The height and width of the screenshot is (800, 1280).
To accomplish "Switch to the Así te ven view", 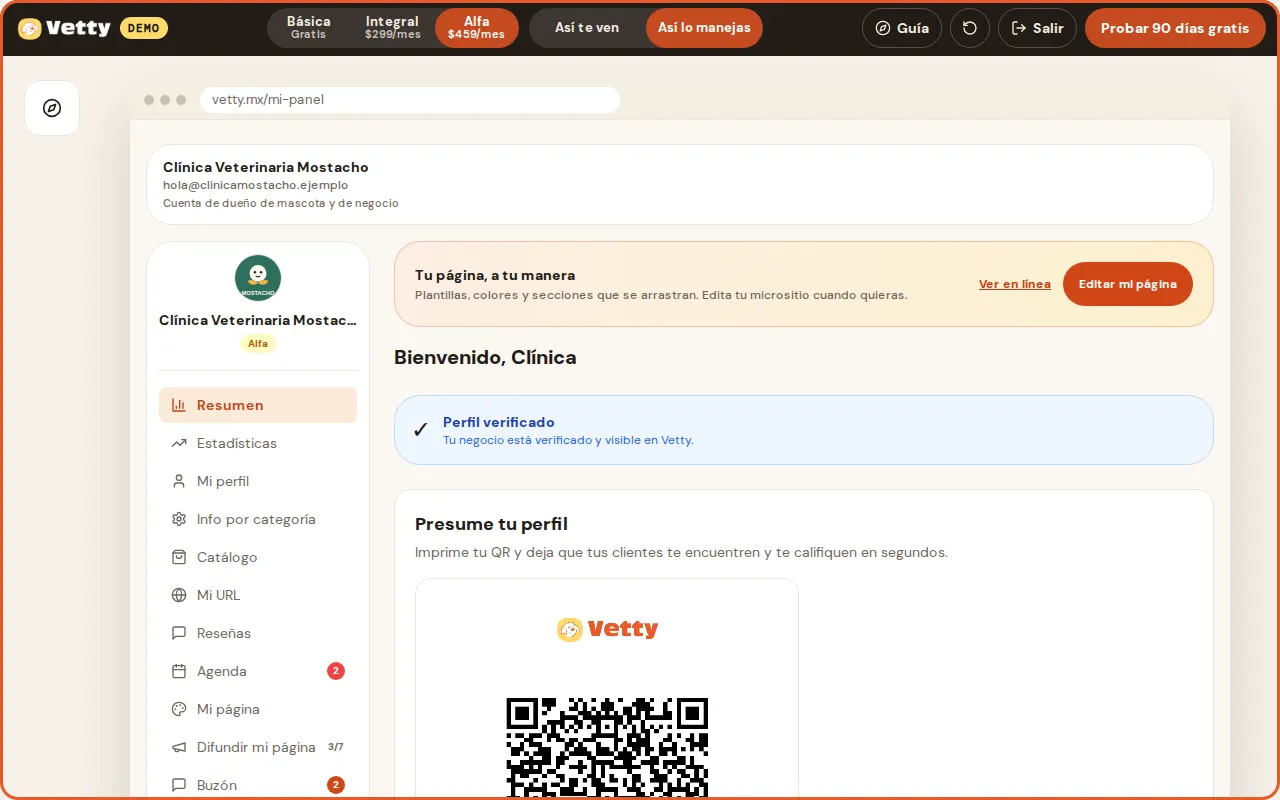I will (x=587, y=28).
